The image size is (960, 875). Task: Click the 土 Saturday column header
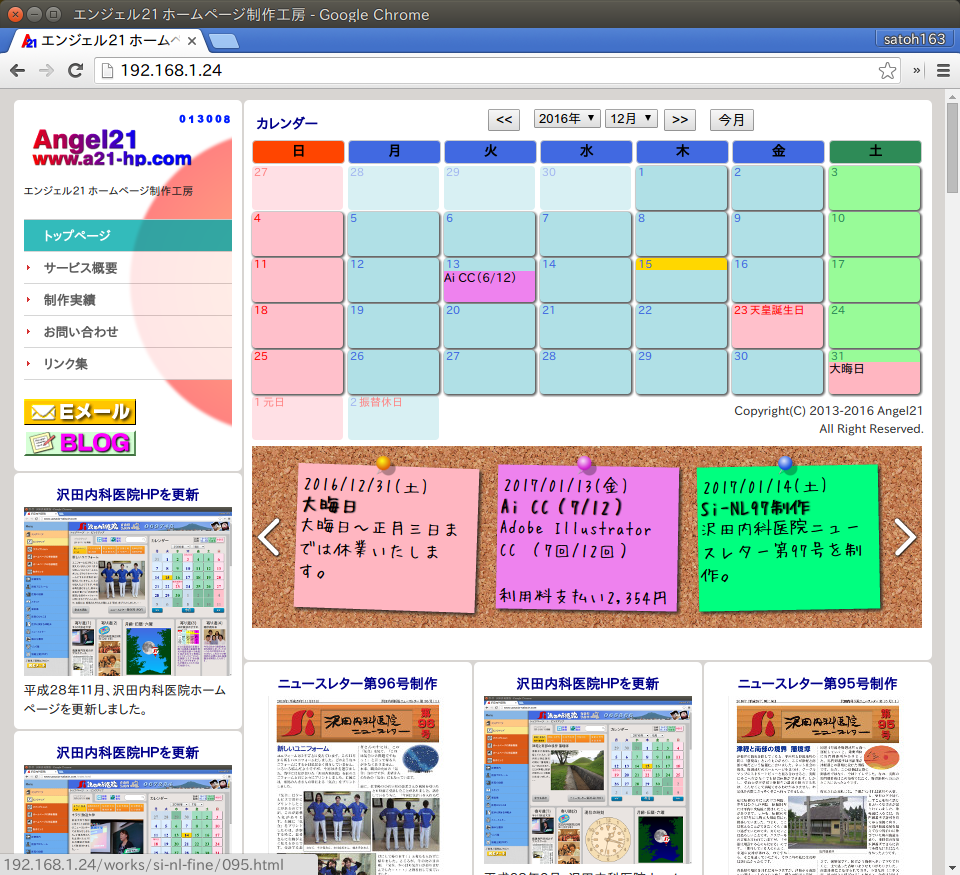pyautogui.click(x=876, y=151)
